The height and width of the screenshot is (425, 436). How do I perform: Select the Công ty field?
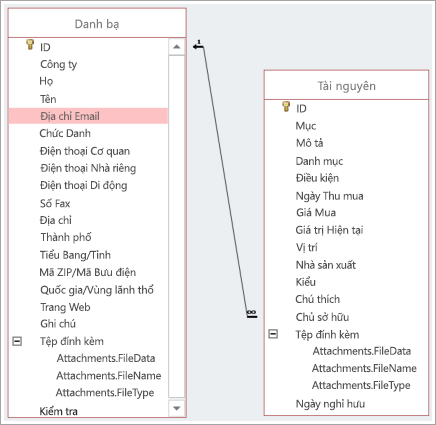point(59,64)
